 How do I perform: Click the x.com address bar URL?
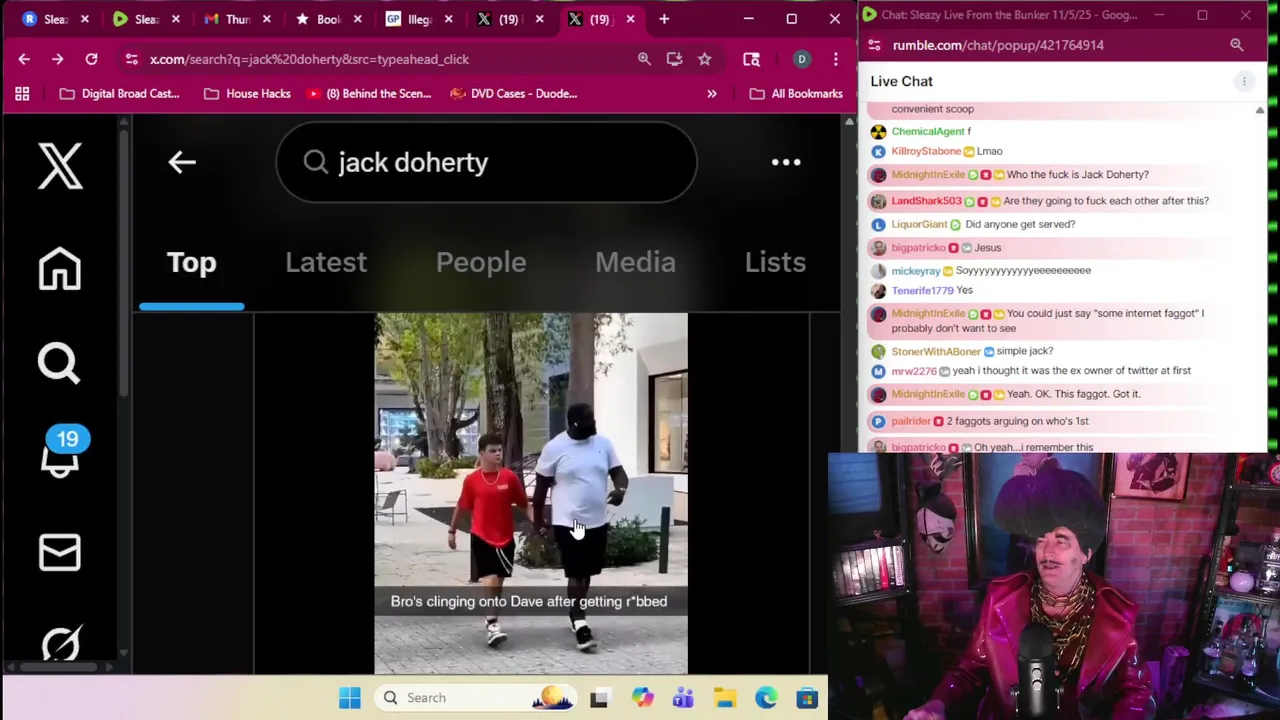pos(309,59)
